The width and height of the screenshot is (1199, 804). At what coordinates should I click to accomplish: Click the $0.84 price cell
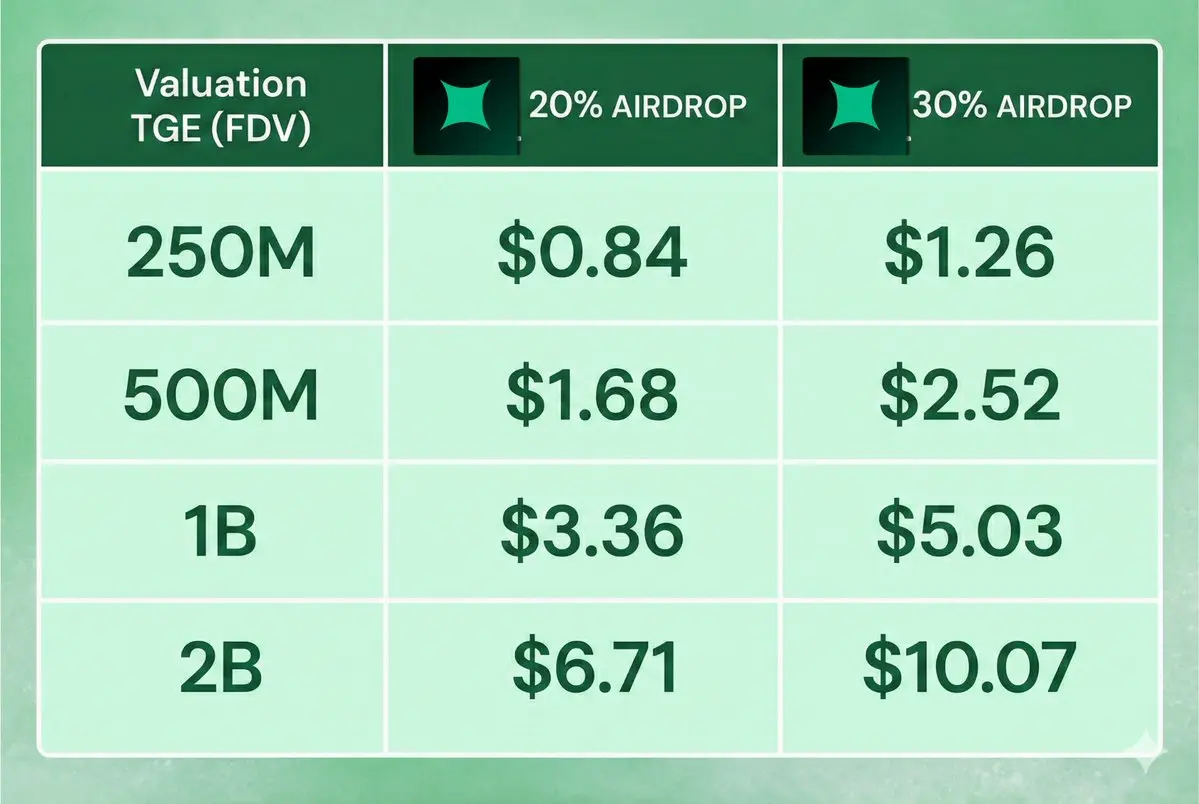click(x=592, y=252)
